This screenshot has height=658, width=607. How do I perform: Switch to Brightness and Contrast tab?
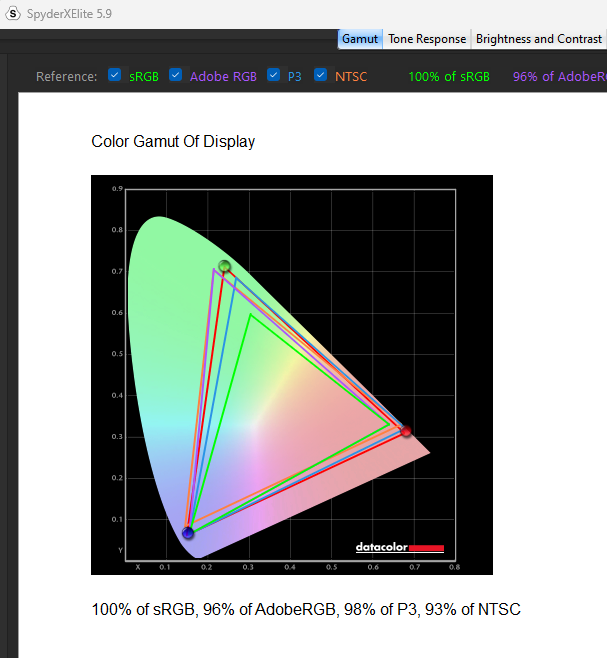[x=539, y=39]
